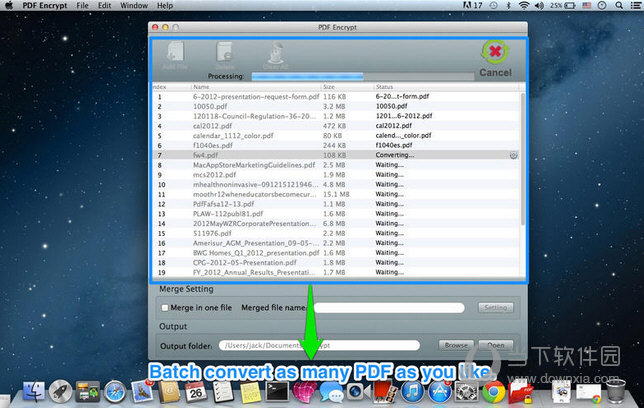Click the Output folder path field
Screen dimensions: 644x408
319,345
